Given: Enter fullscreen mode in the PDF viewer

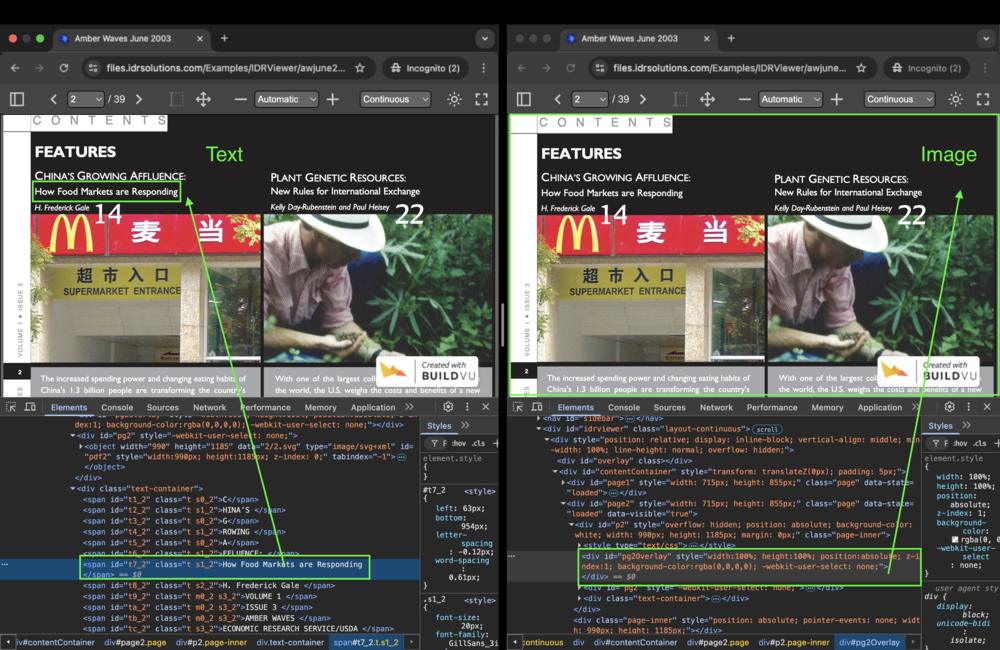Looking at the screenshot, I should [482, 99].
